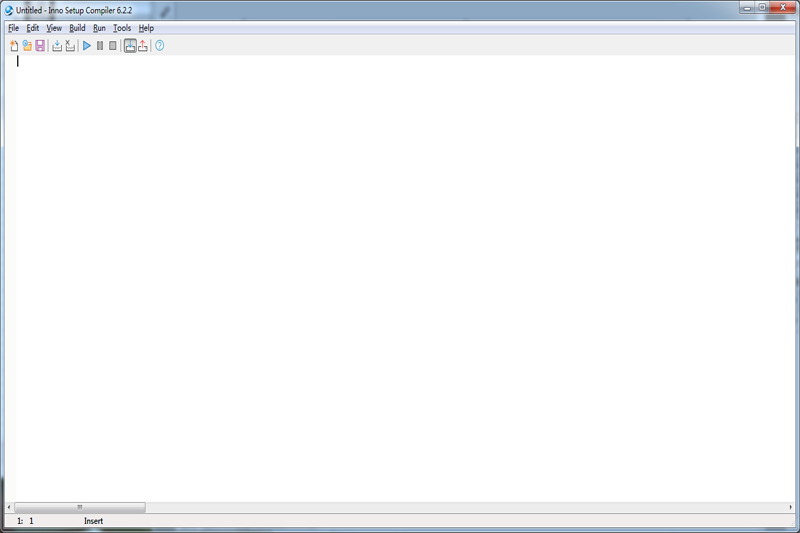Run the setup with play button

point(87,46)
